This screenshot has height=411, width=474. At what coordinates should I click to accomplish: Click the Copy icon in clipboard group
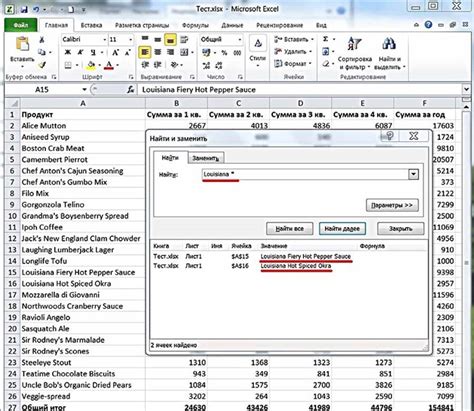42,52
